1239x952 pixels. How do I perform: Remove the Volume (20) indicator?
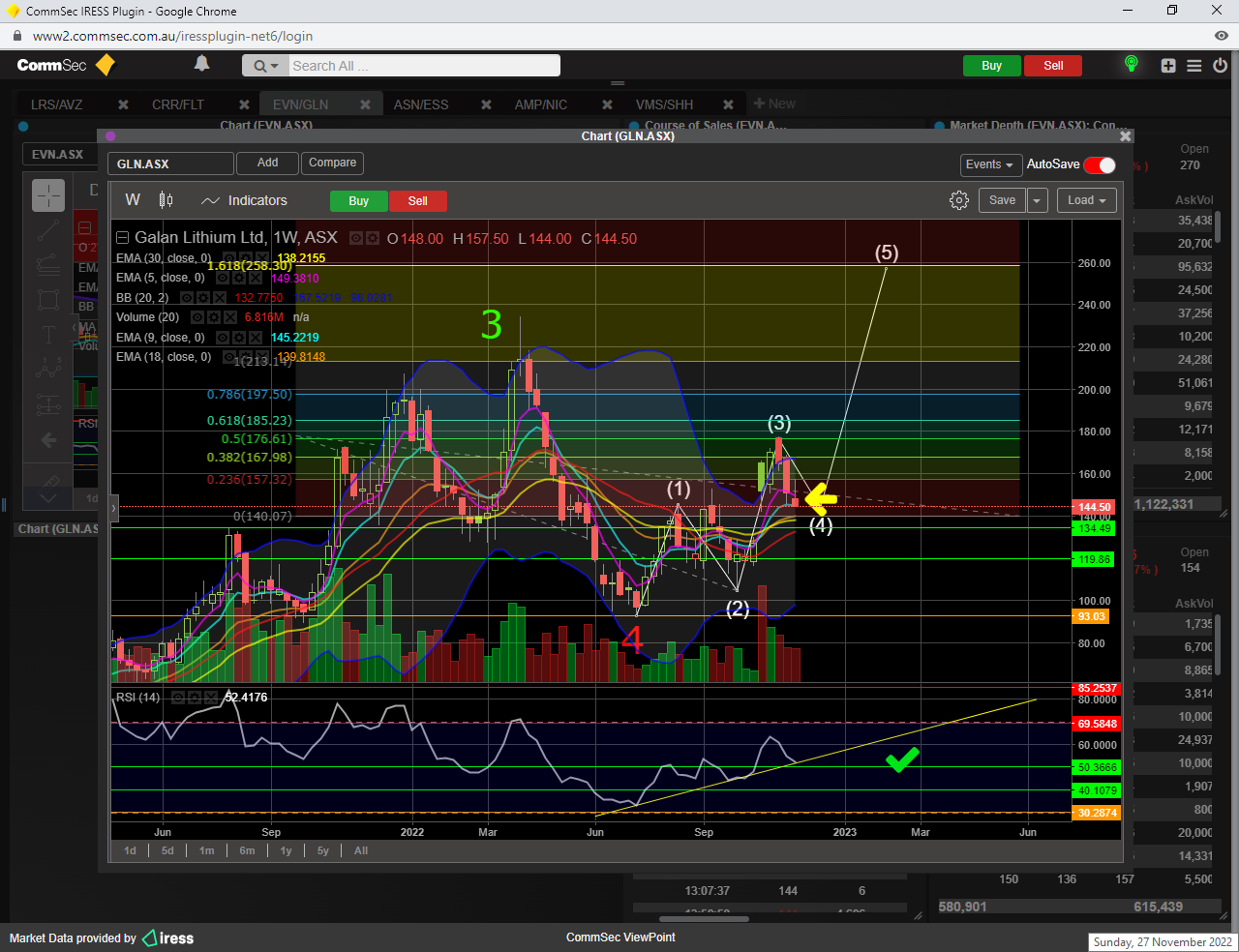tap(230, 317)
